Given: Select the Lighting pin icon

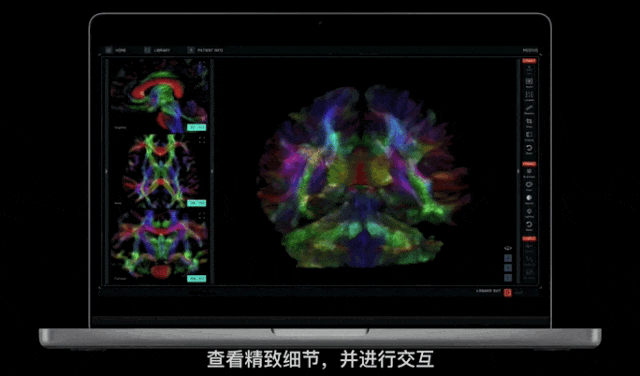Looking at the screenshot, I should (x=529, y=211).
